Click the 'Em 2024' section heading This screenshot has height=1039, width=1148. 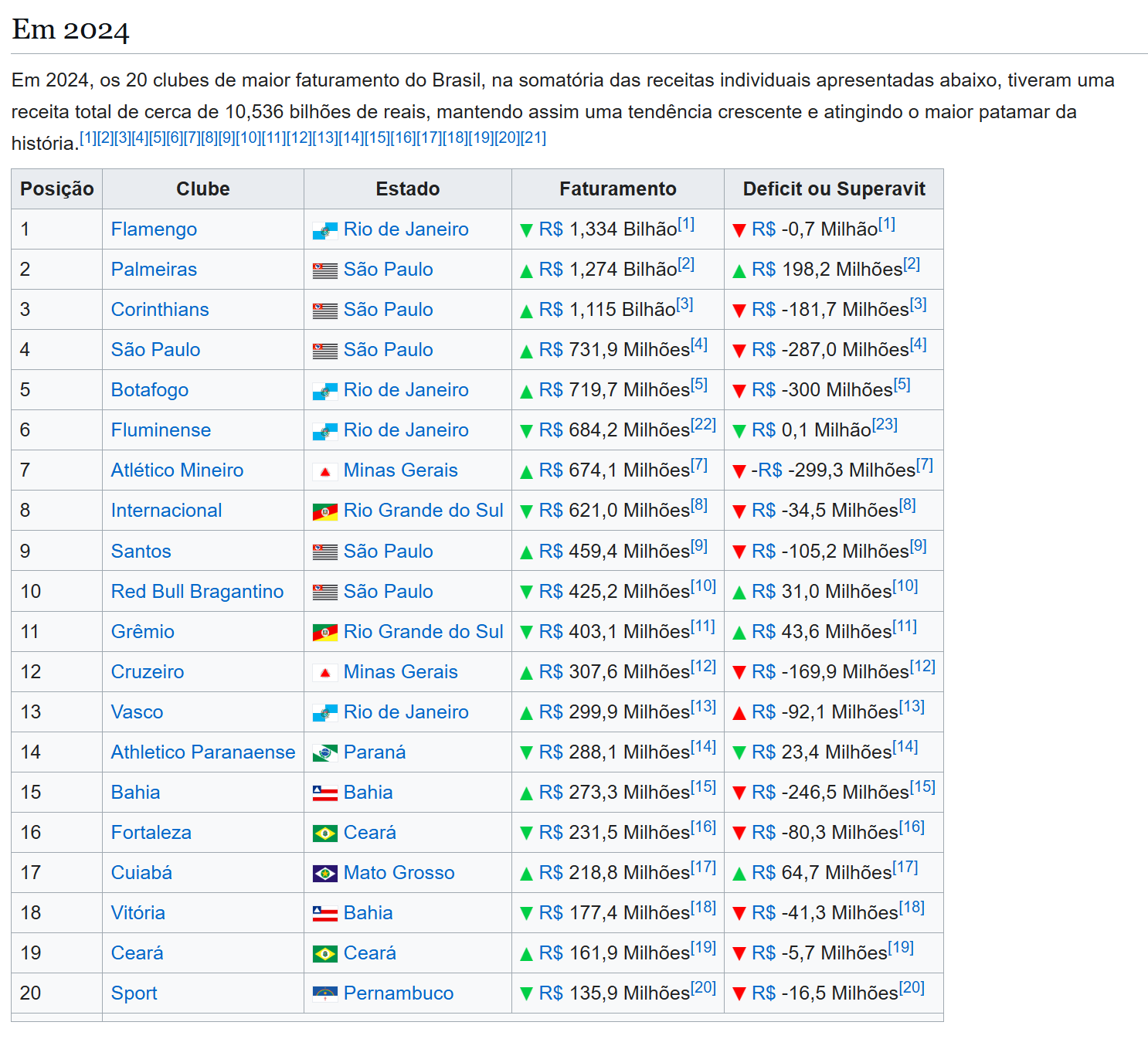[70, 29]
